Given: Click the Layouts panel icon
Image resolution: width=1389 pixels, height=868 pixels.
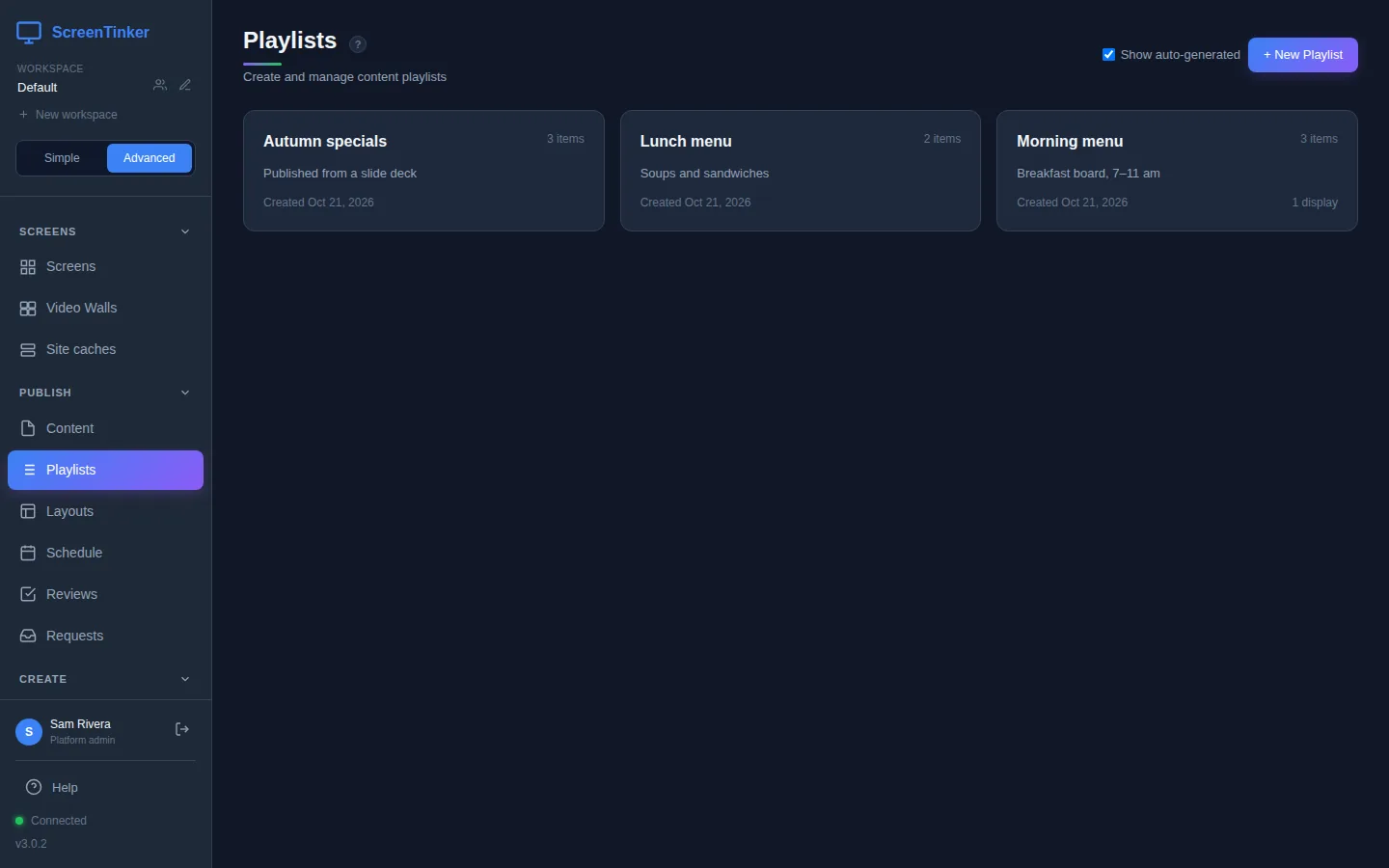Looking at the screenshot, I should coord(28,511).
